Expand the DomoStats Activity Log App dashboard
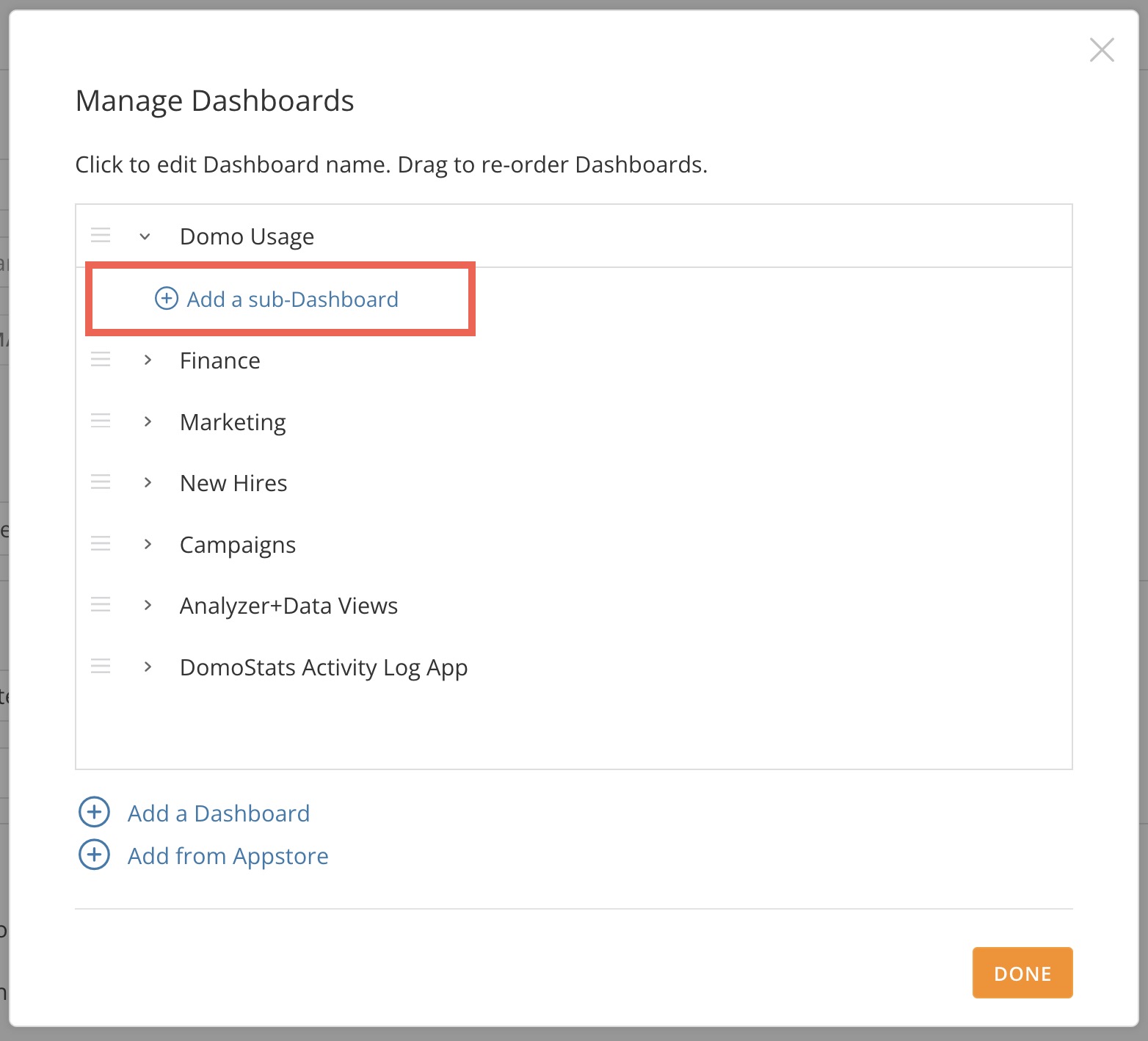The width and height of the screenshot is (1148, 1041). click(x=148, y=667)
